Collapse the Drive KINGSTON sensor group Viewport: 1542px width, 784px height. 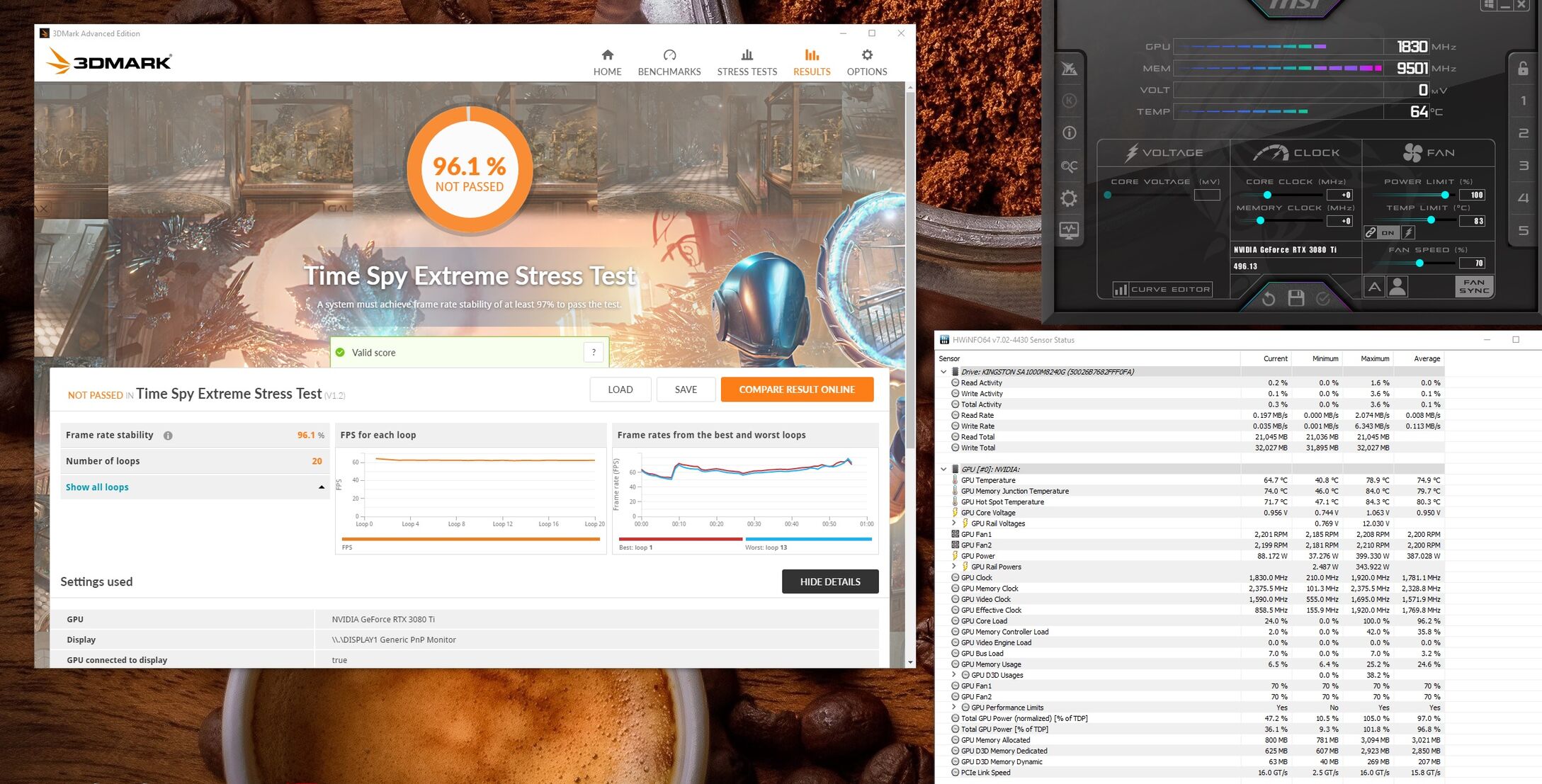coord(943,371)
